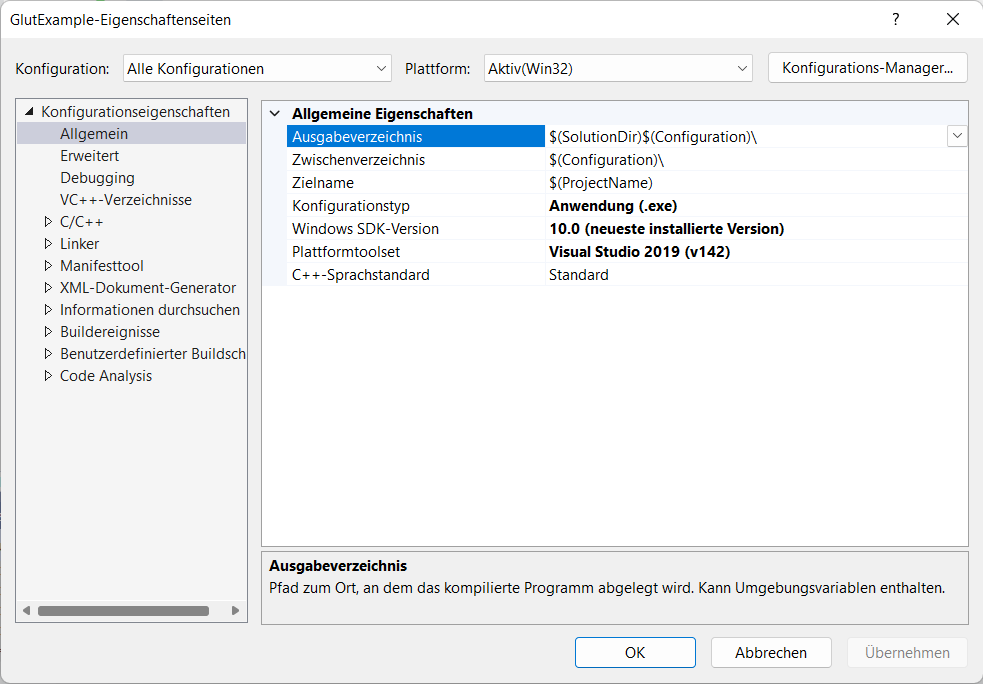
Task: Click the $(ProjectName) value
Action: (x=601, y=182)
